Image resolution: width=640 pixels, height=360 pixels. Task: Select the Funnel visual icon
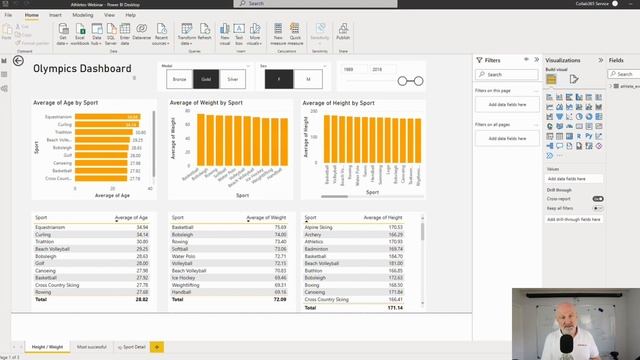[x=559, y=117]
